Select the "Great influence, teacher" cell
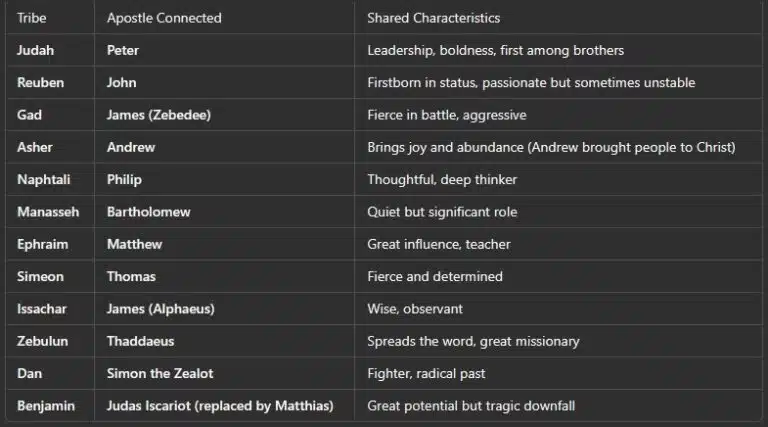Viewport: 768px width, 427px height. pos(439,244)
